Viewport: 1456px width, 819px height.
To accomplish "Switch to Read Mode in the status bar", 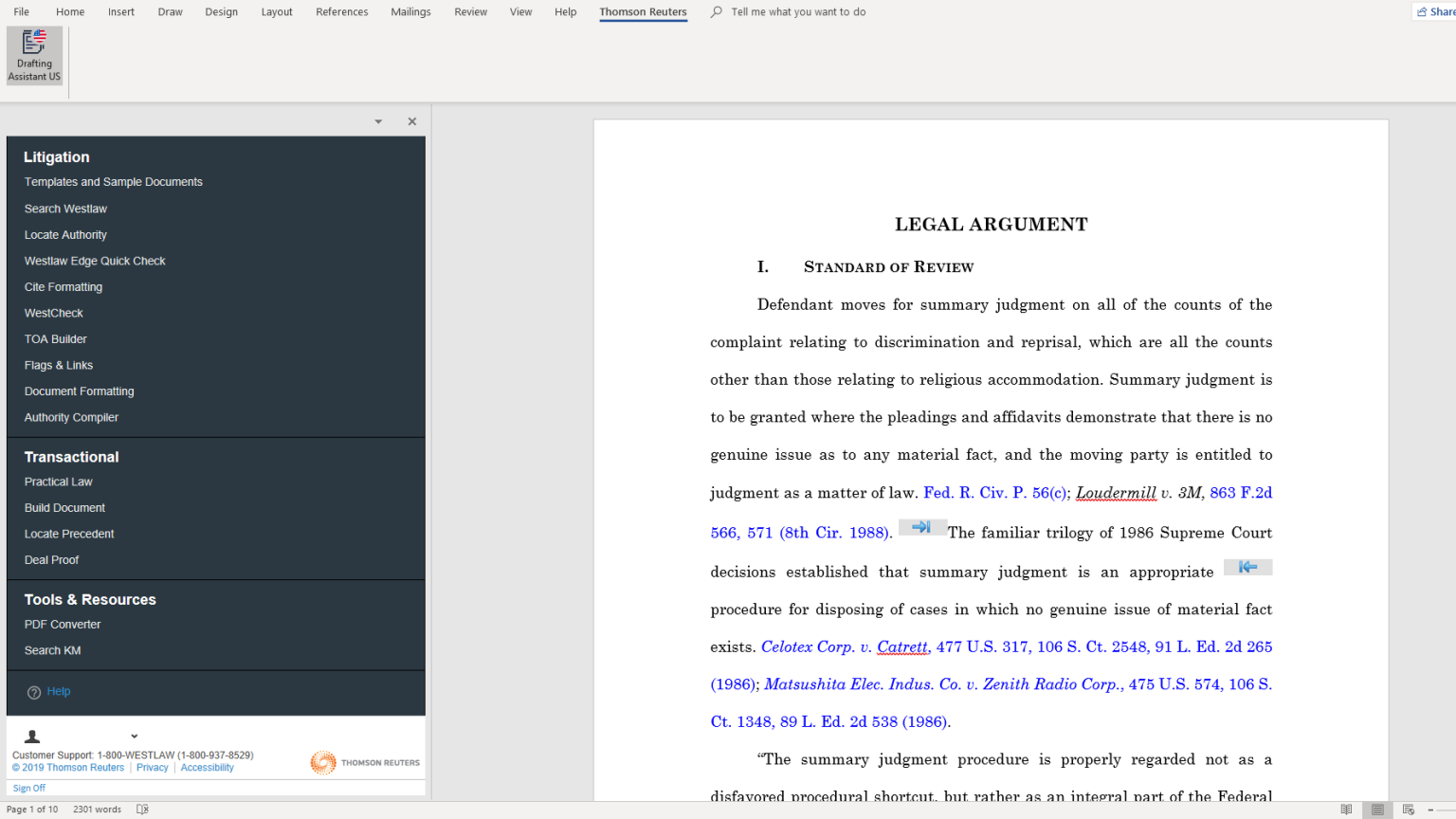I will click(1346, 809).
